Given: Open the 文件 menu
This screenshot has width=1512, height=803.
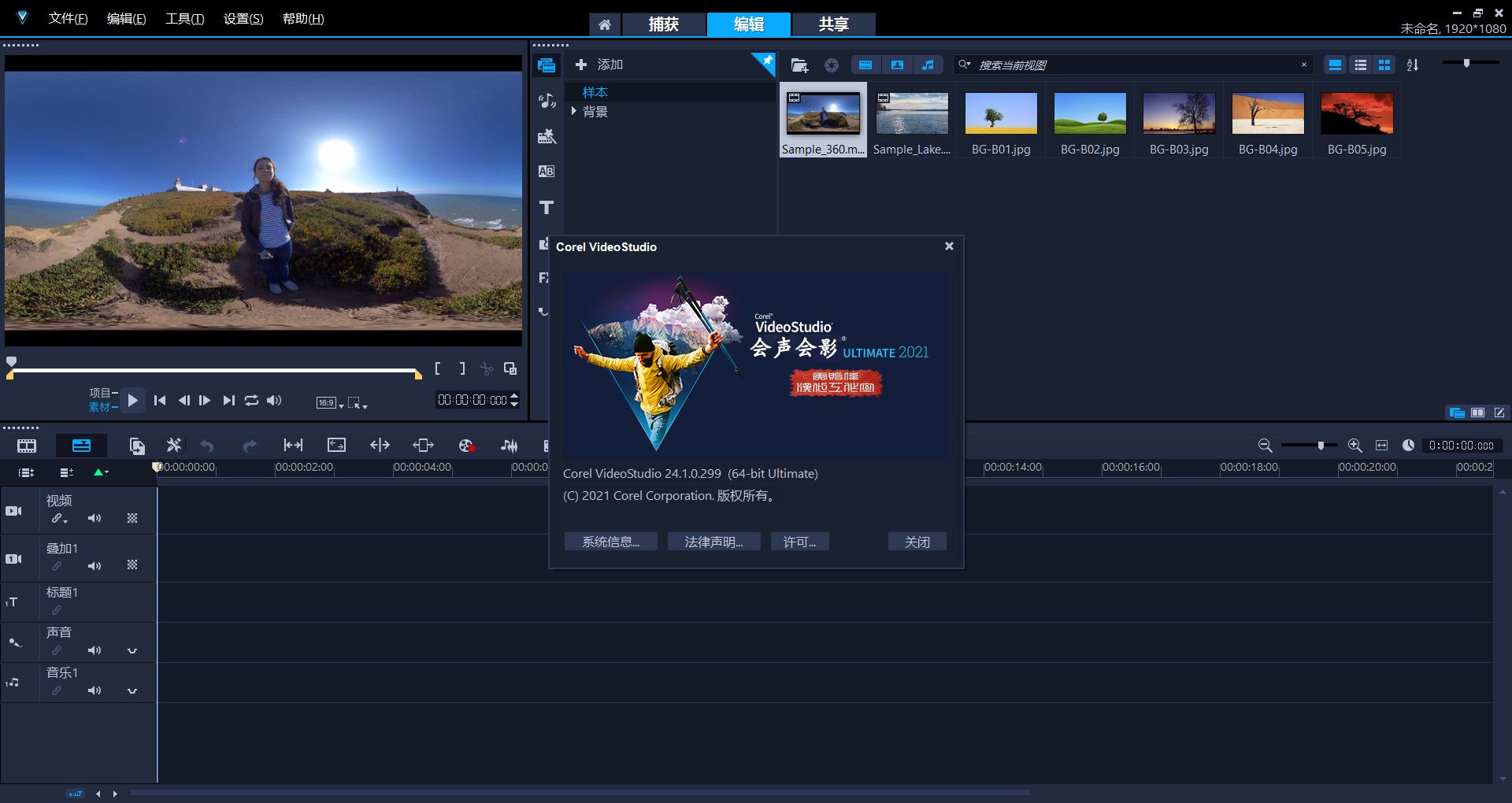Looking at the screenshot, I should [68, 19].
